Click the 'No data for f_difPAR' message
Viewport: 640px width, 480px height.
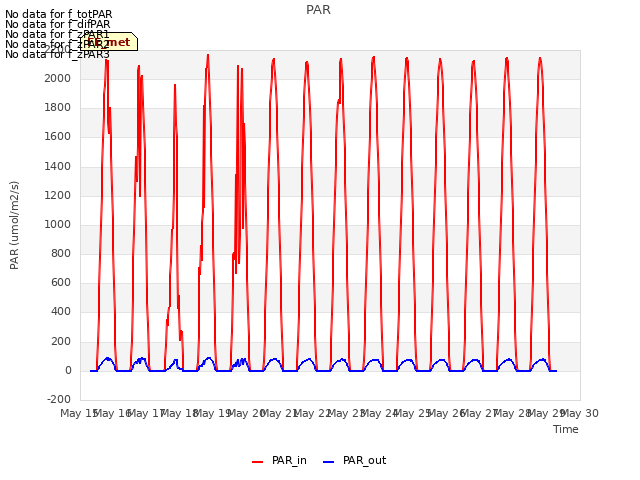(x=58, y=24)
